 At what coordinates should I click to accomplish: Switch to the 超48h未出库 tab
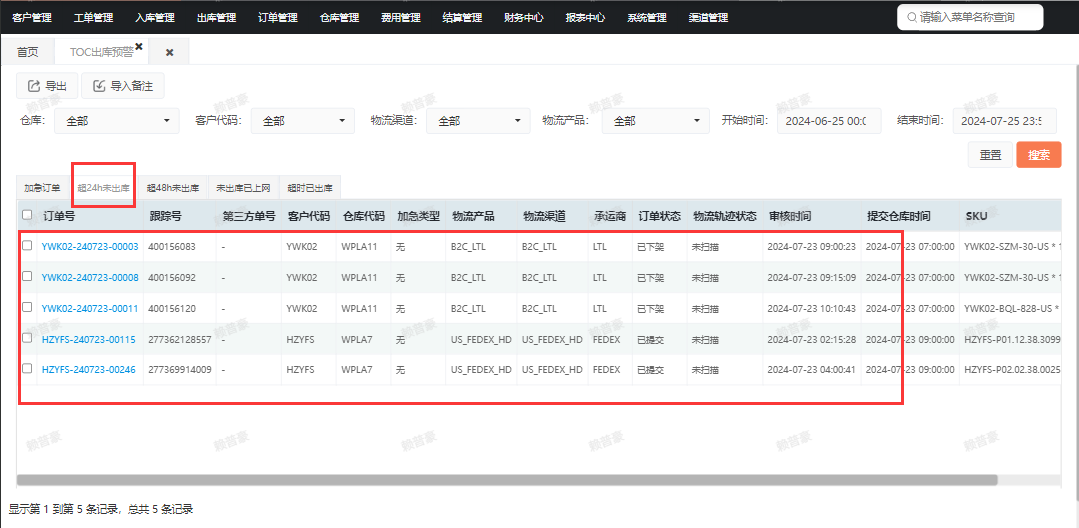coord(173,187)
